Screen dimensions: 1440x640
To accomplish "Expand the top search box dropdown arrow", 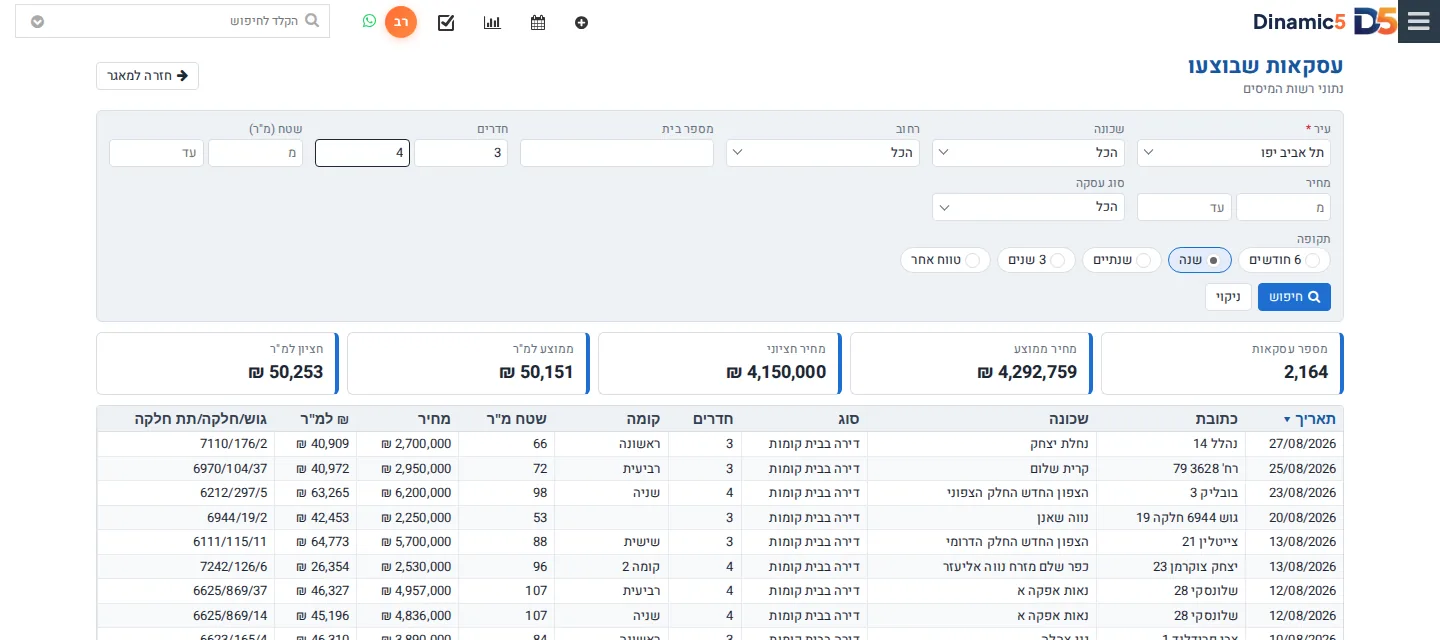I will pos(37,21).
